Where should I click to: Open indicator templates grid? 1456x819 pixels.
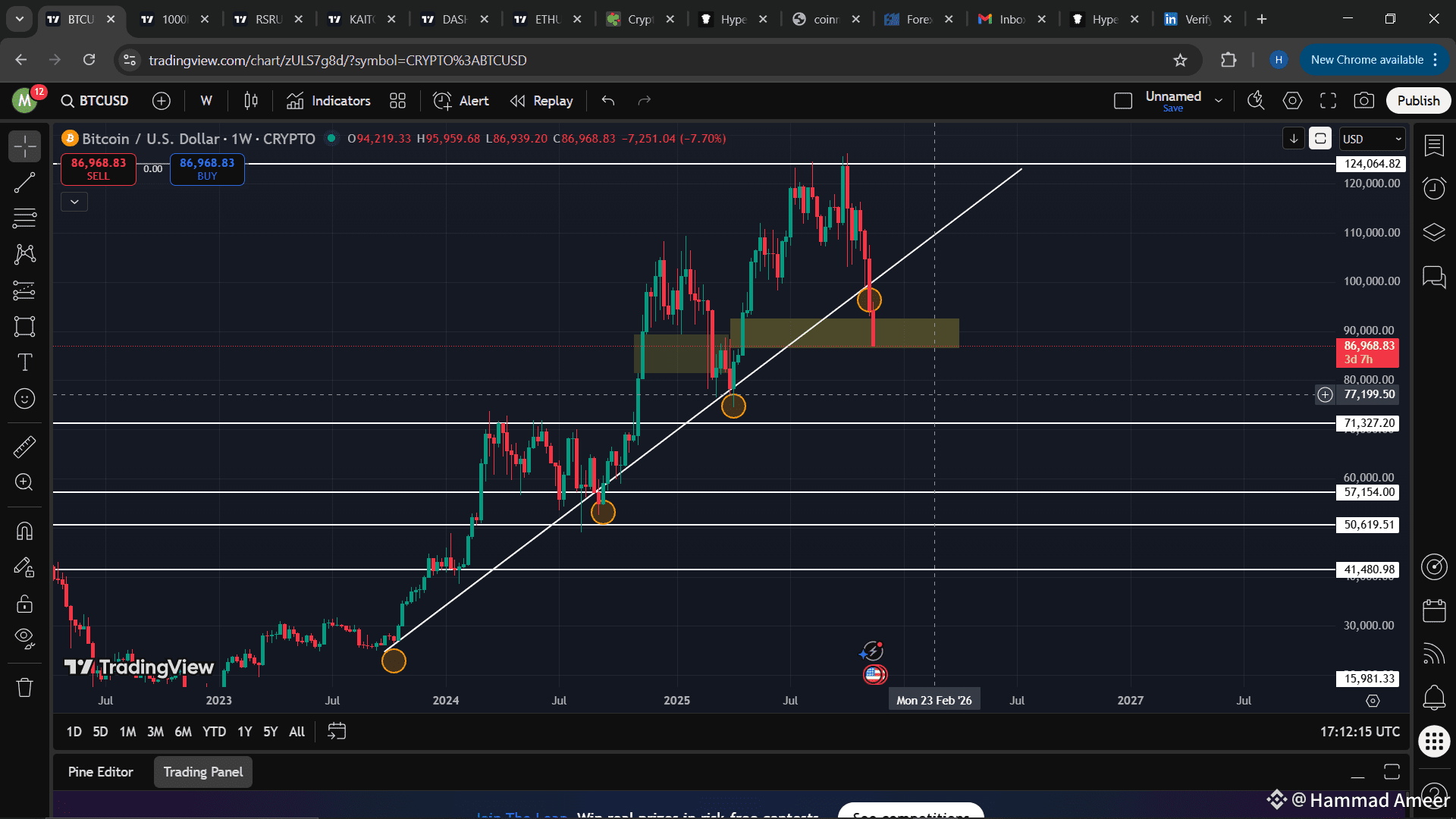coord(398,101)
